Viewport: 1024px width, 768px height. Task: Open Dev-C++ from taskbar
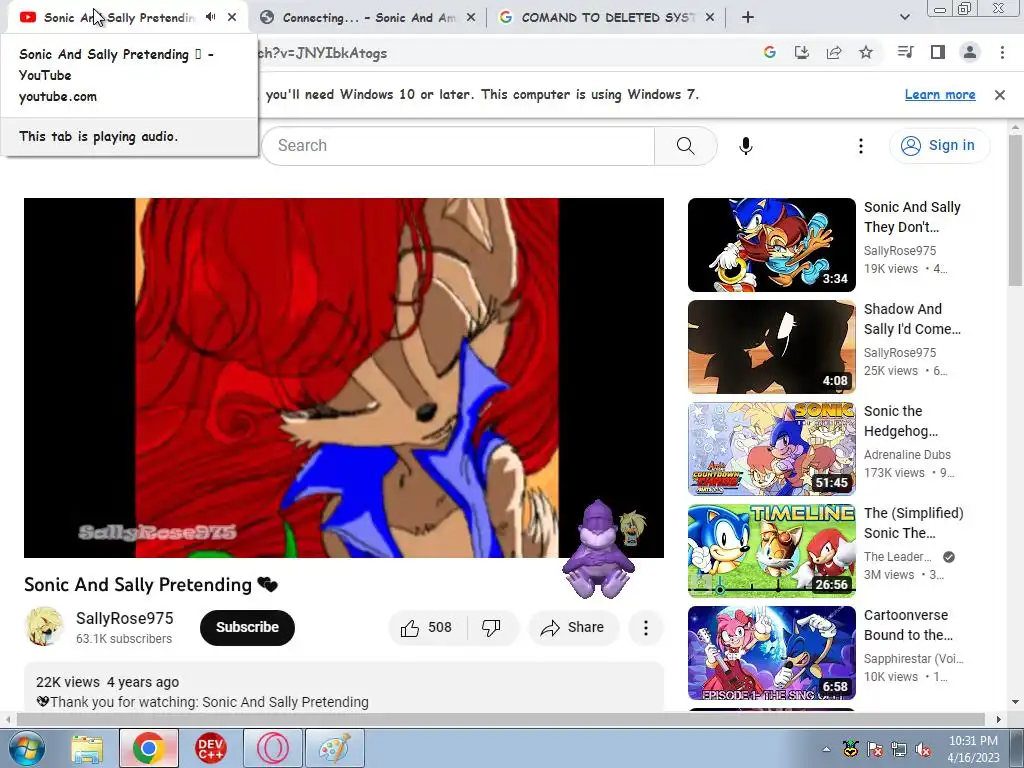(210, 748)
